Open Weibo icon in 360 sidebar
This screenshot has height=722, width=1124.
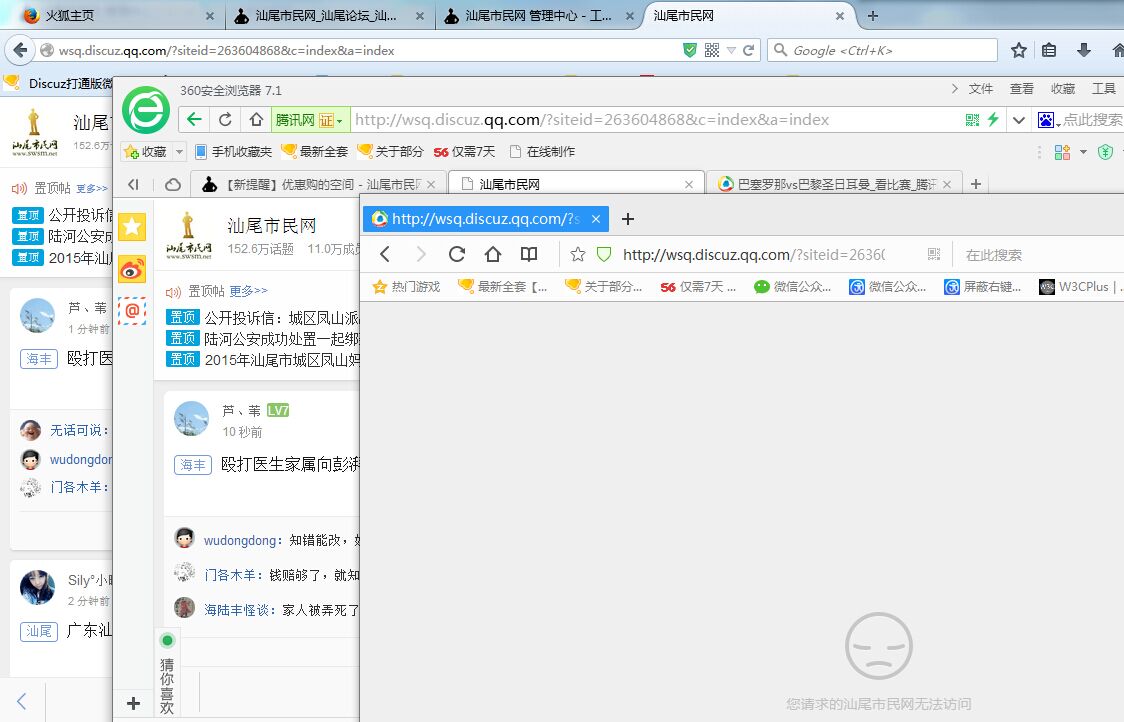coord(132,270)
